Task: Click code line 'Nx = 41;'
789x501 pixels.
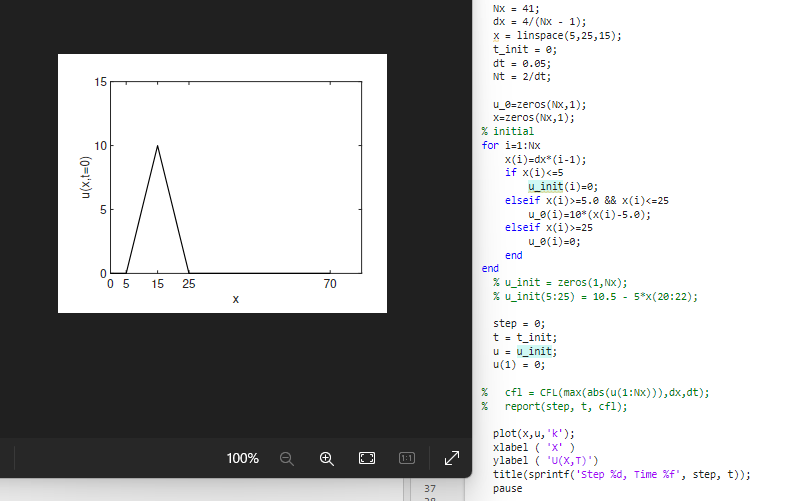Action: (516, 9)
